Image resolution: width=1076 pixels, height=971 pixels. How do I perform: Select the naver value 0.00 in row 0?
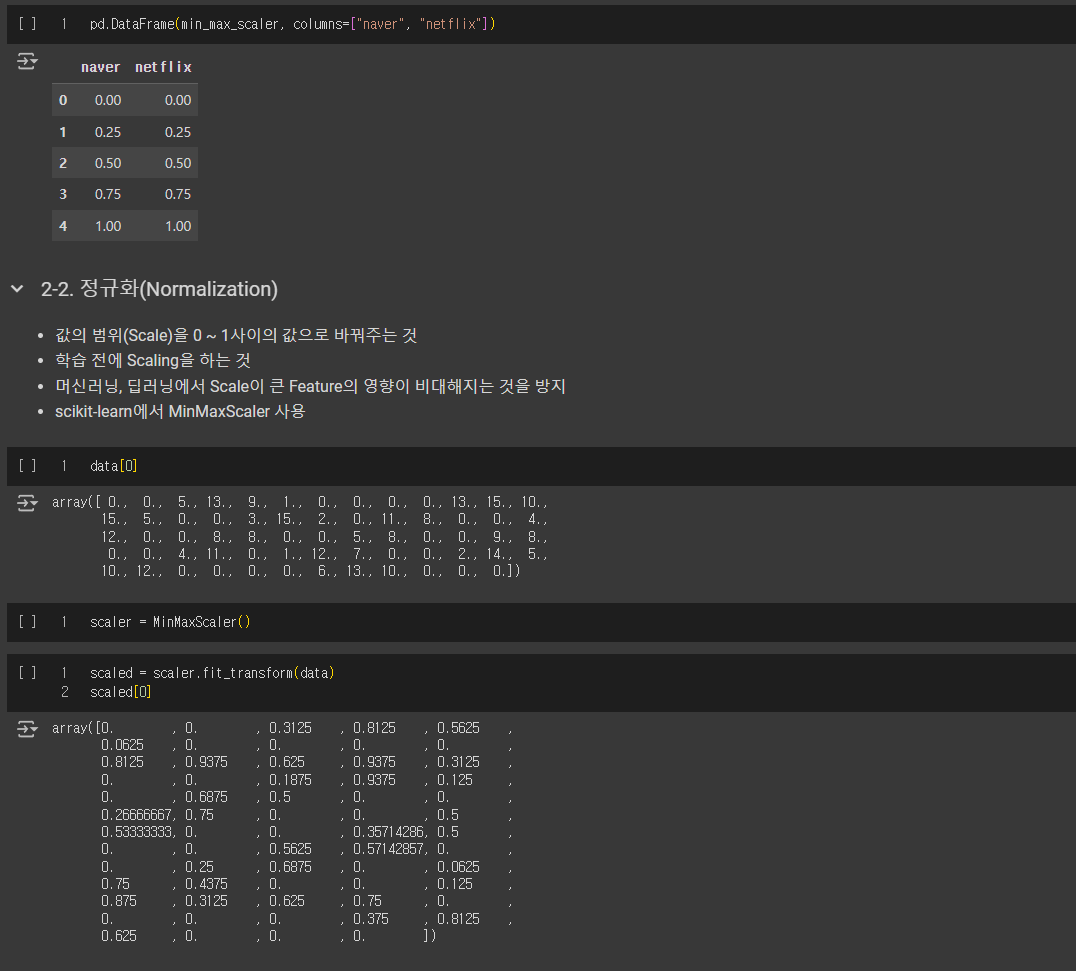[108, 100]
